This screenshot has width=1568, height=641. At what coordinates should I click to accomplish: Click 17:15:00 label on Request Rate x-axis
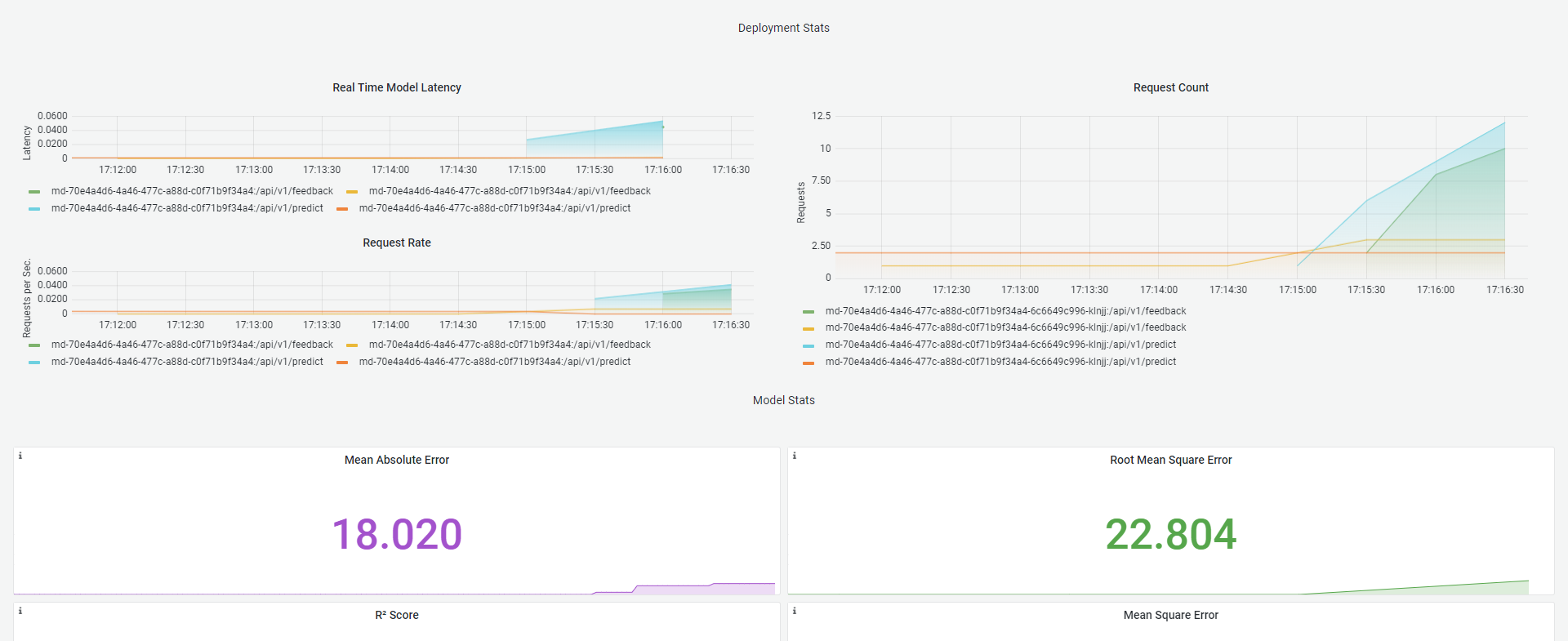[527, 325]
